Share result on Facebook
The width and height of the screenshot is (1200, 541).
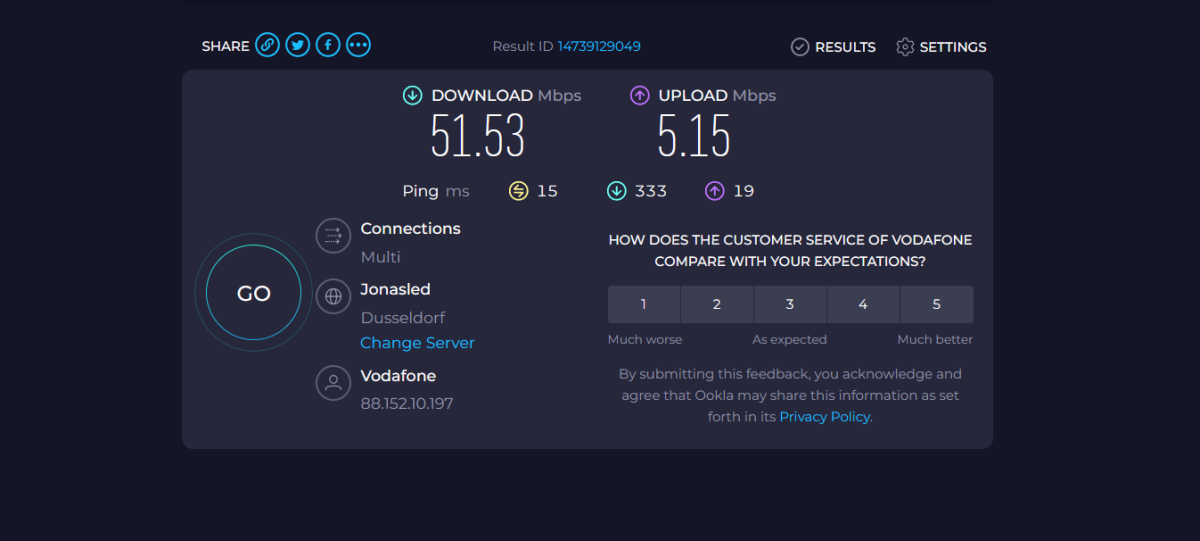pos(328,45)
